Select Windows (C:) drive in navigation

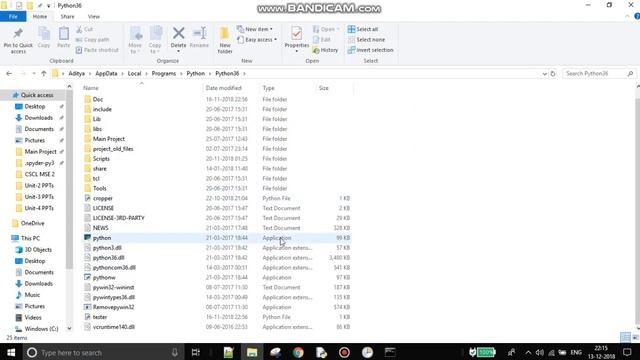coord(41,329)
